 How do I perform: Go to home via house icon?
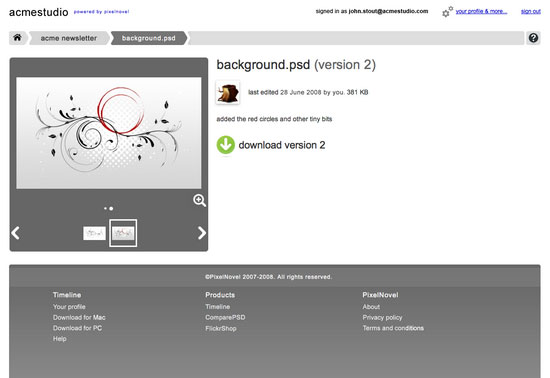17,38
